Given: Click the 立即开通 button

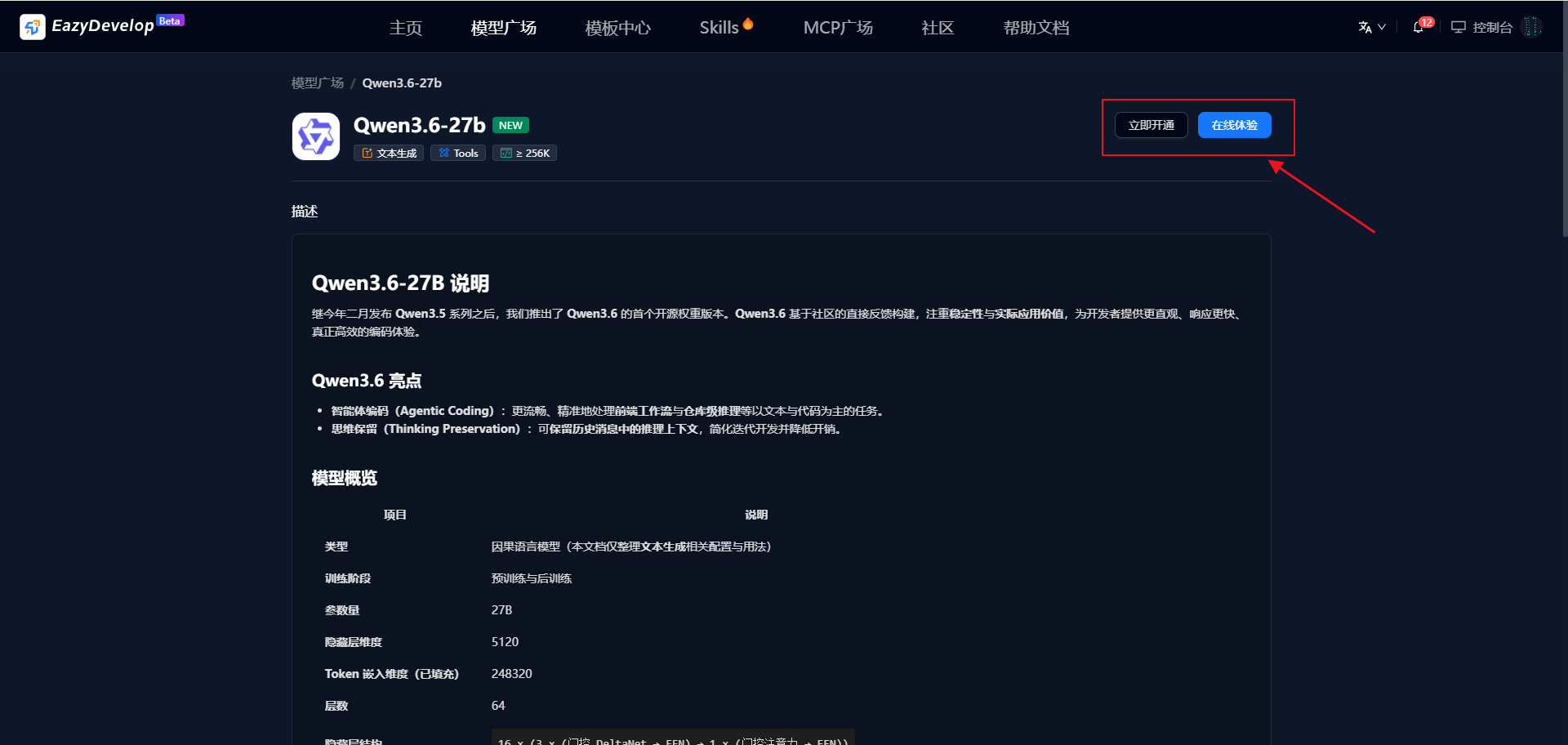Looking at the screenshot, I should click(x=1151, y=125).
